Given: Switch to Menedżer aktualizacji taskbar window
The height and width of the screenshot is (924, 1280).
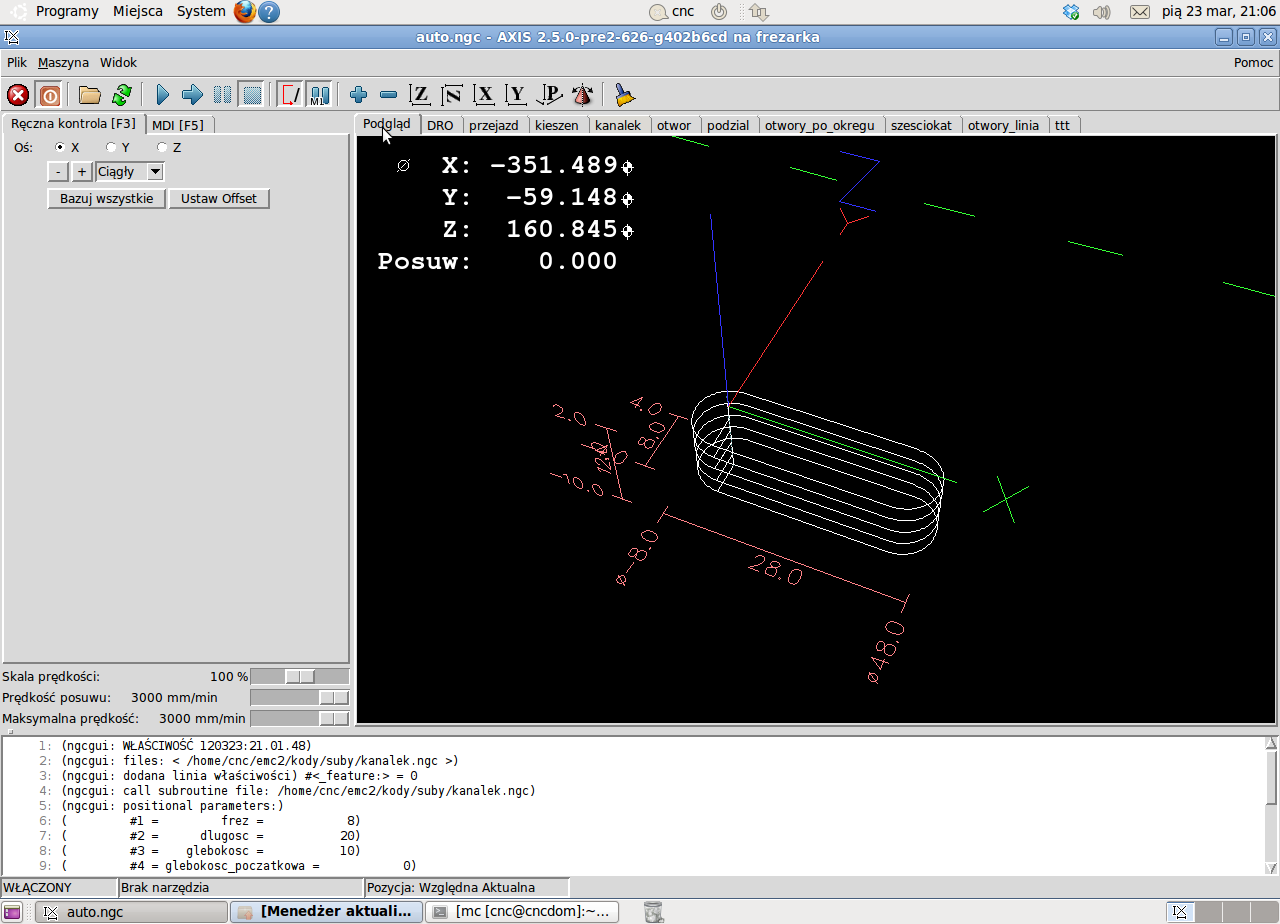Looking at the screenshot, I should coord(326,911).
